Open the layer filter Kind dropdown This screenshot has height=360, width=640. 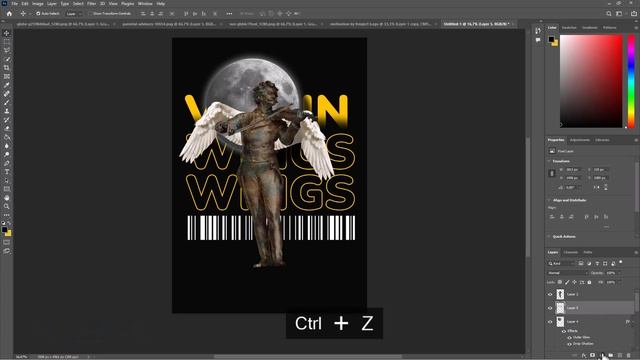[x=561, y=264]
